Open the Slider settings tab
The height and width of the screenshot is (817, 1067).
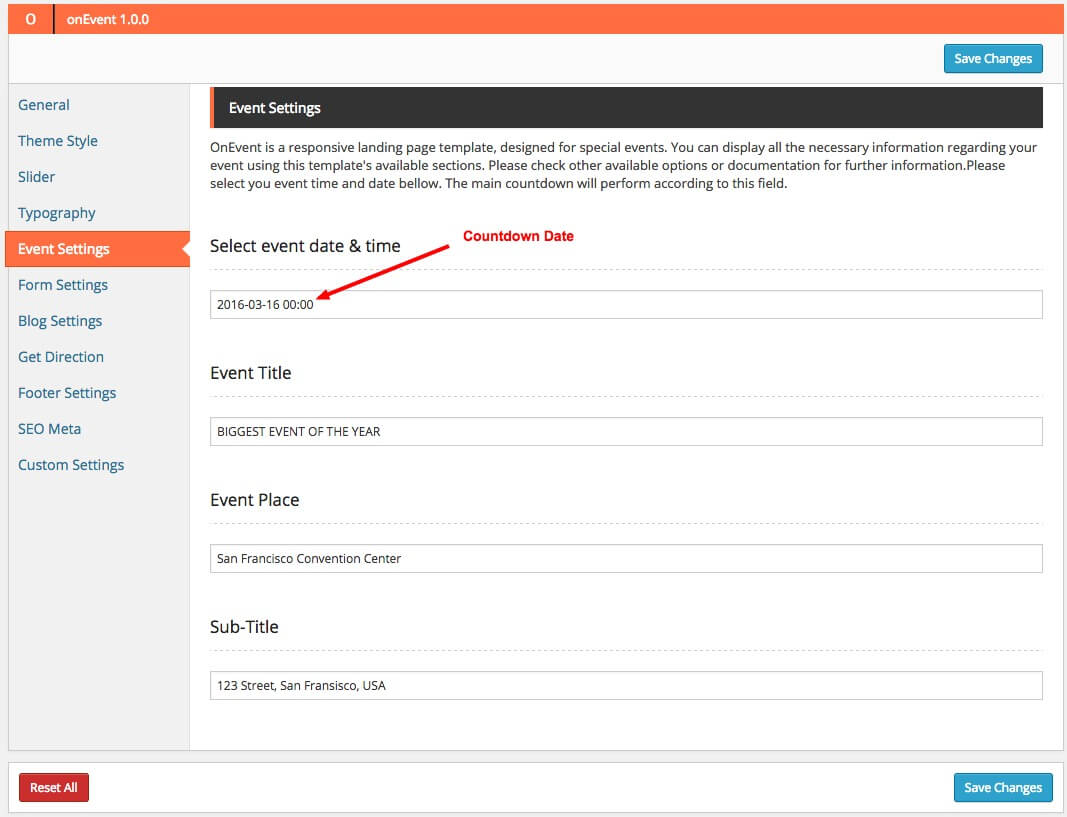tap(37, 177)
